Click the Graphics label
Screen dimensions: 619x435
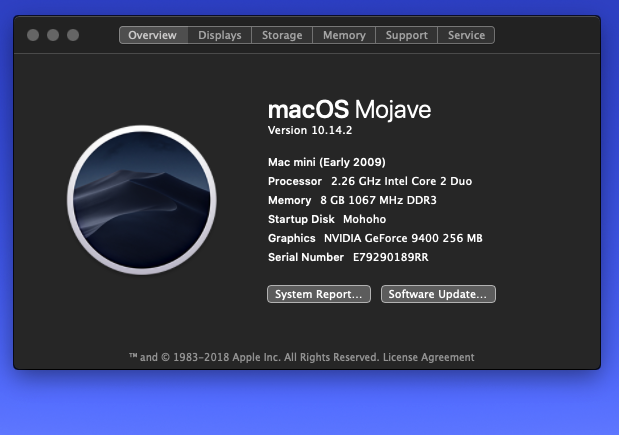(291, 238)
